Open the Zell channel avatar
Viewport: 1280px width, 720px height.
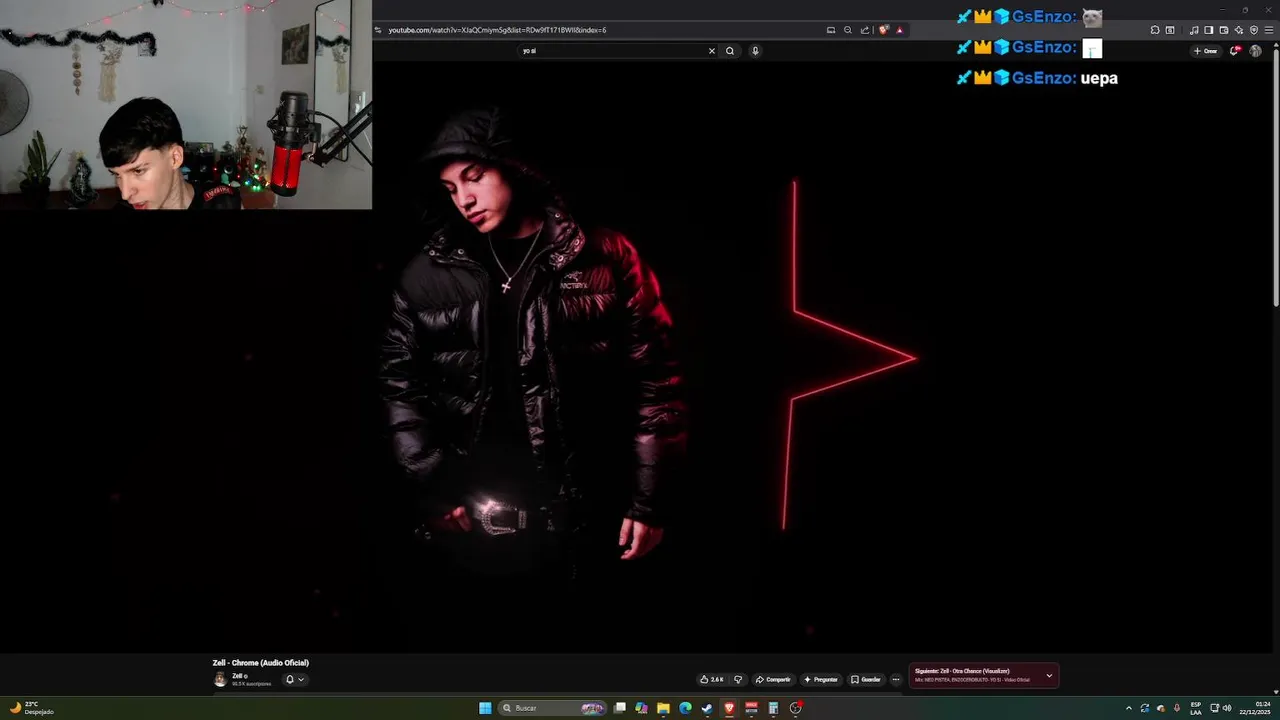point(220,679)
